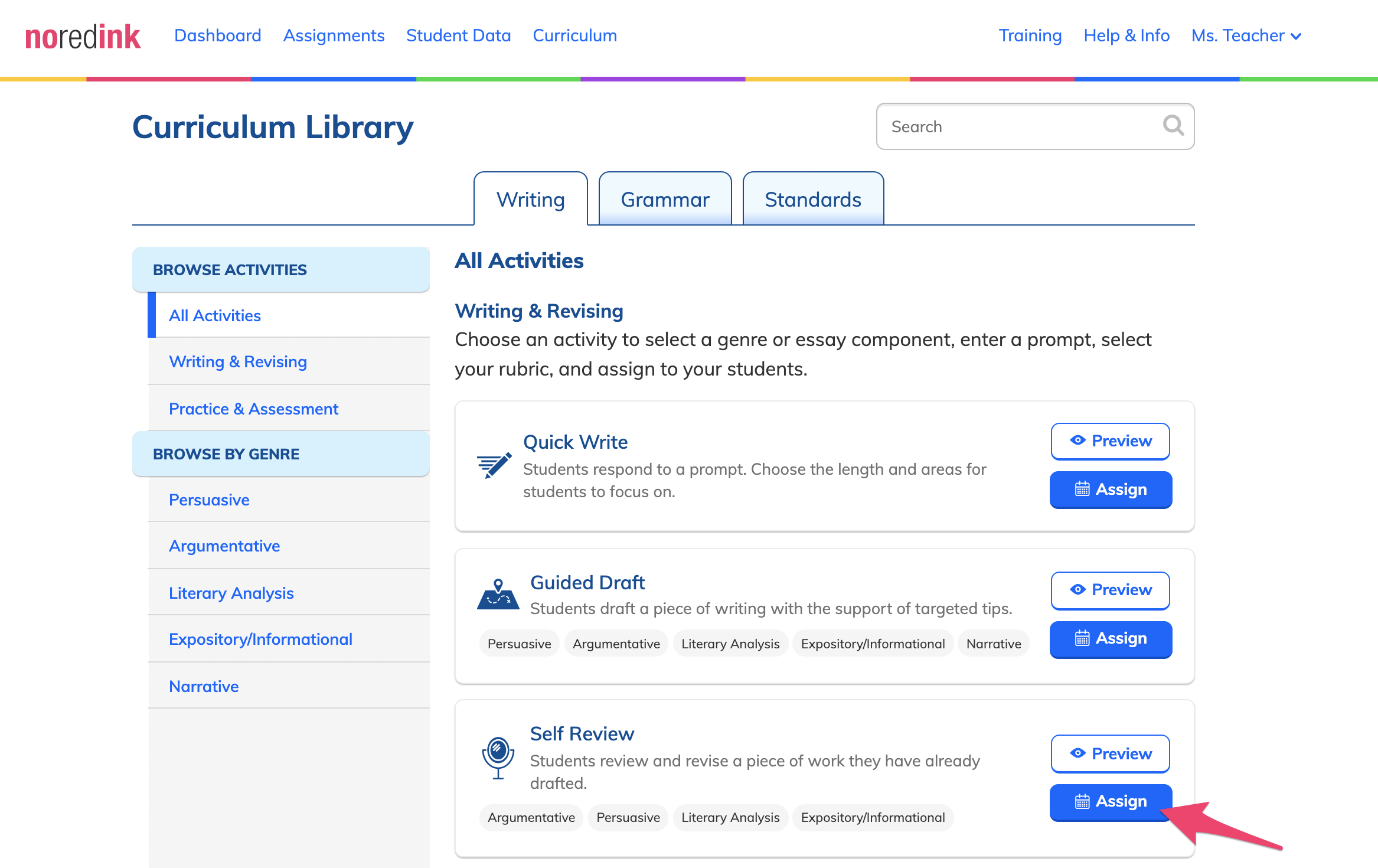1378x868 pixels.
Task: Open Curriculum in the top nav
Action: (x=574, y=35)
